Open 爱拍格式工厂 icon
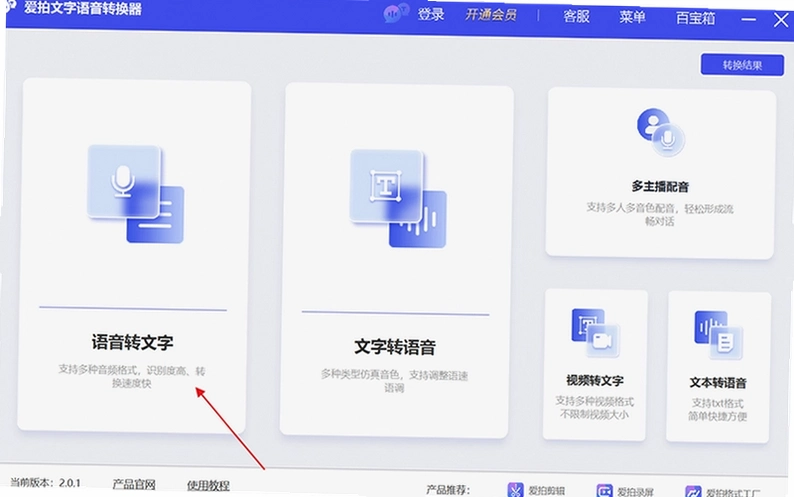Viewport: 794px width, 497px height. pos(693,491)
